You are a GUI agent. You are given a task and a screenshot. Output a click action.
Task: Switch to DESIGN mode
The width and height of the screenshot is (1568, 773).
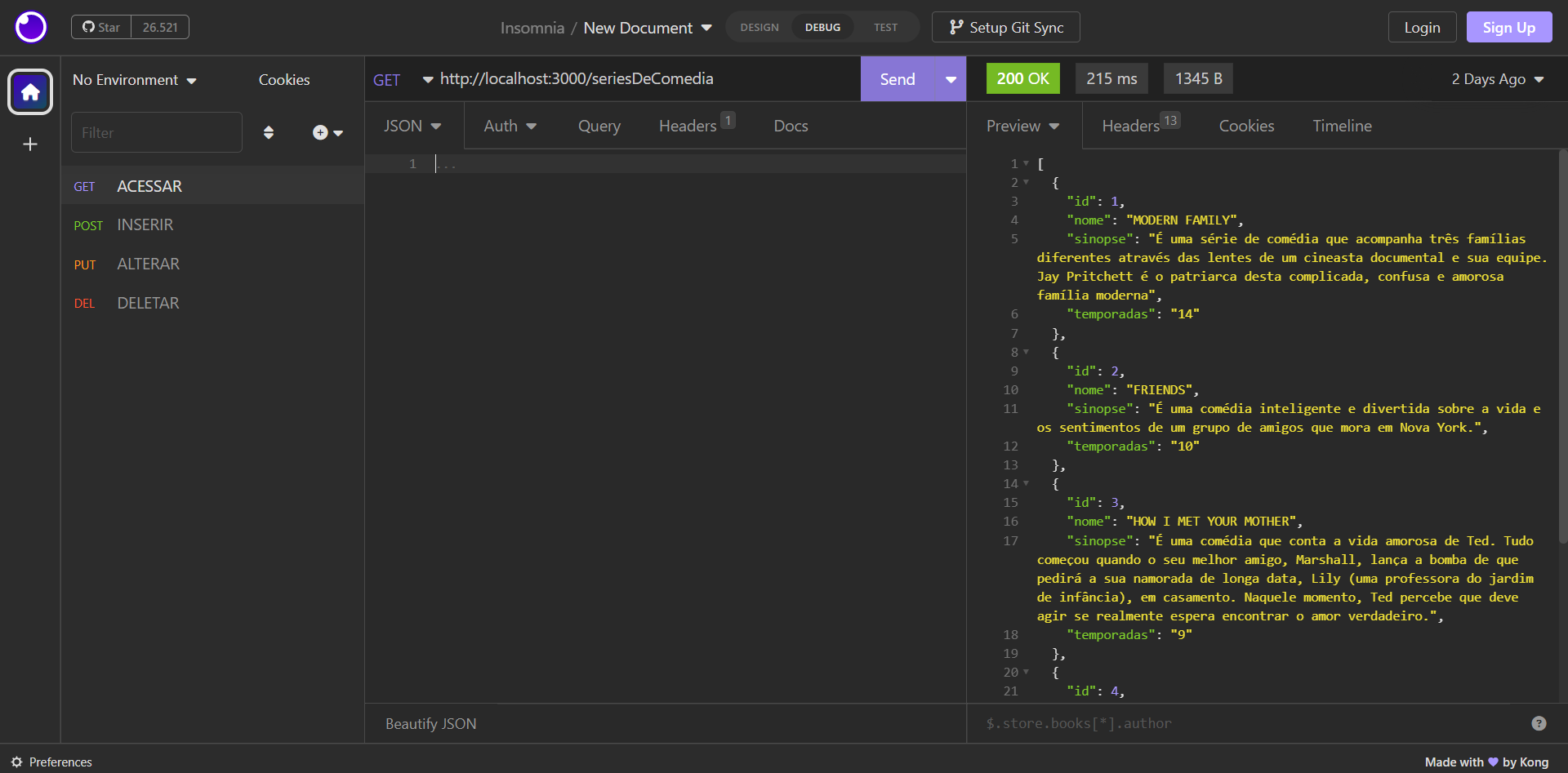click(x=759, y=26)
